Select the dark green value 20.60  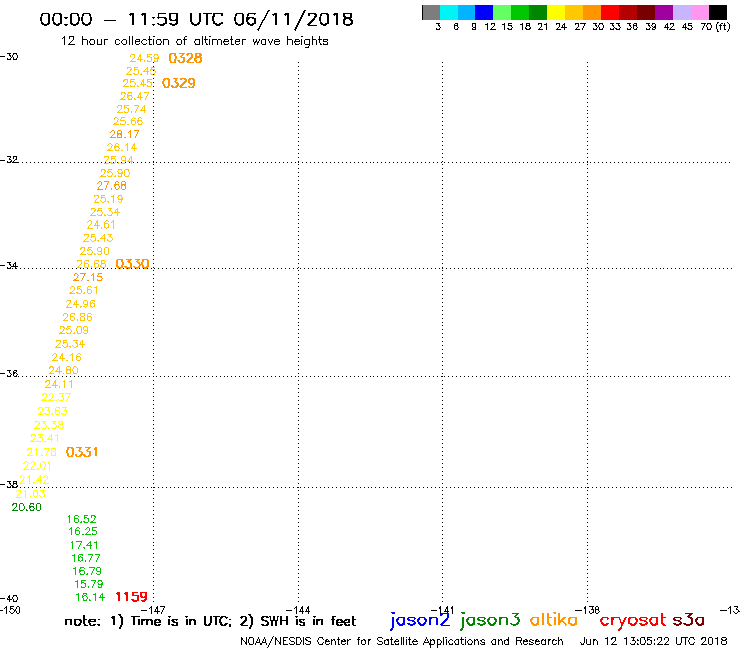26,507
